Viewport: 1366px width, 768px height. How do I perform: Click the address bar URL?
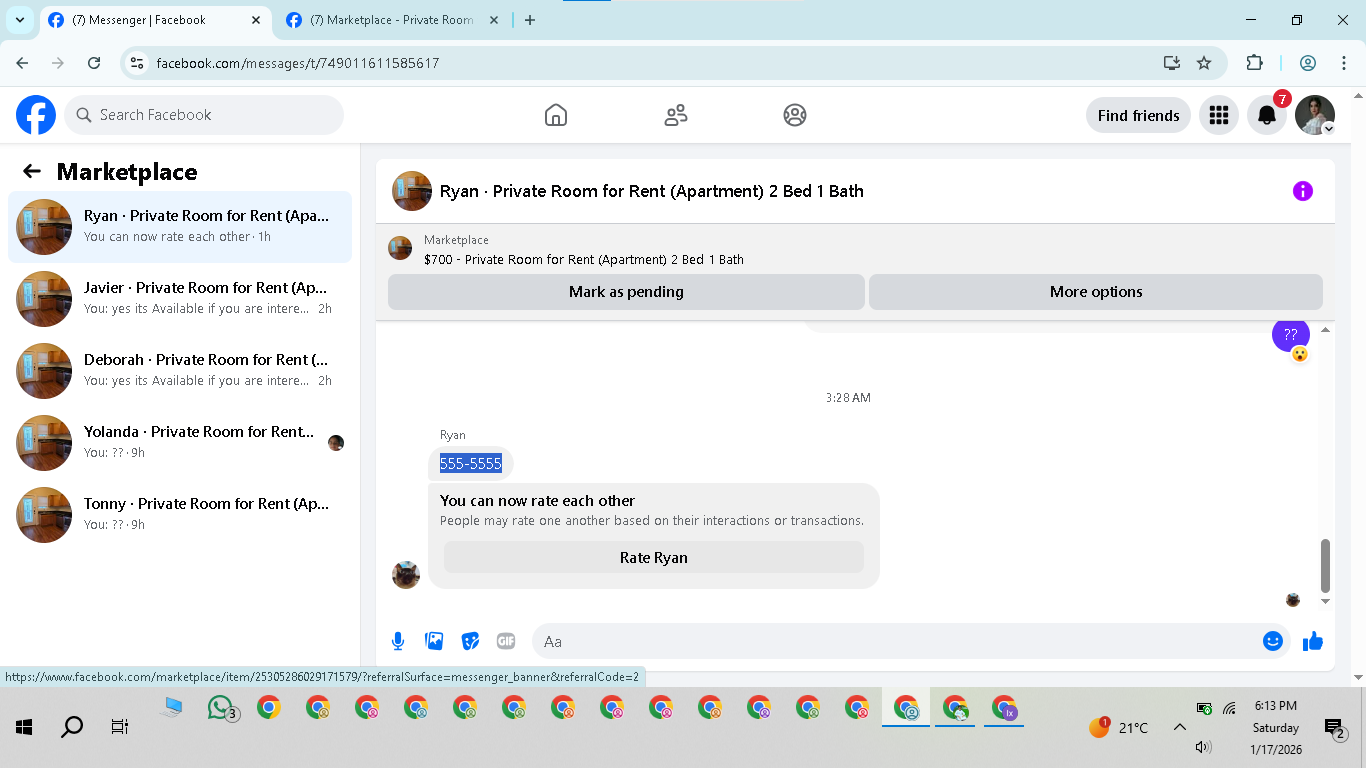(298, 63)
